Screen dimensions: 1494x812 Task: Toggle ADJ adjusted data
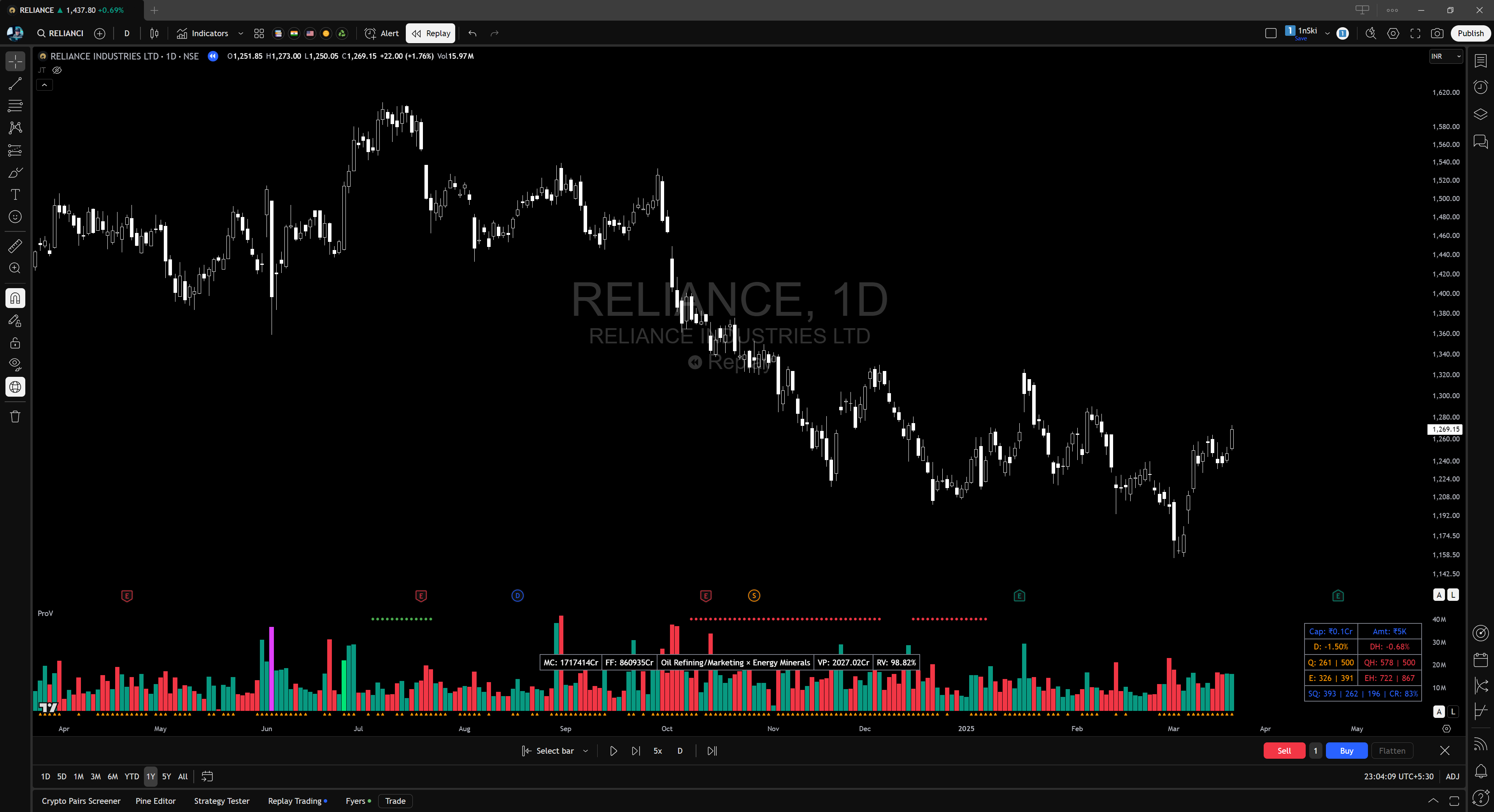pos(1452,776)
